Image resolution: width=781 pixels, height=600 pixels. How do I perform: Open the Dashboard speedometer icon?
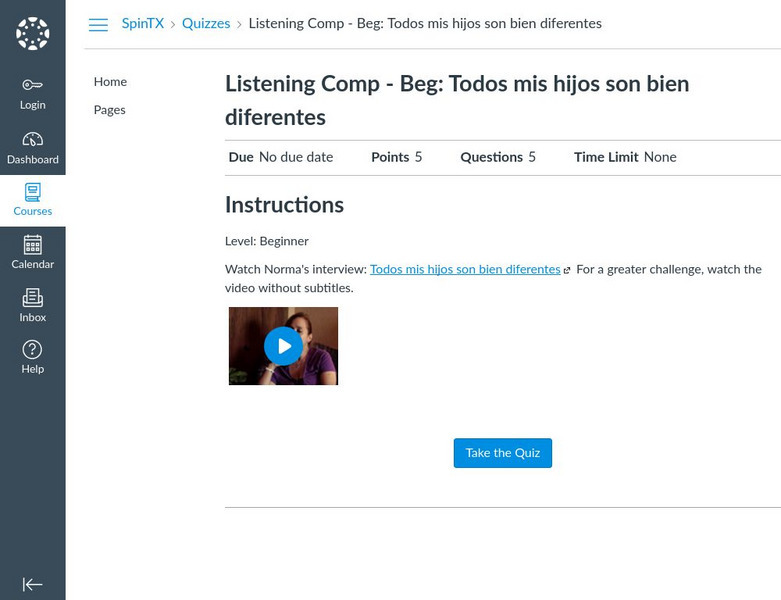click(32, 140)
